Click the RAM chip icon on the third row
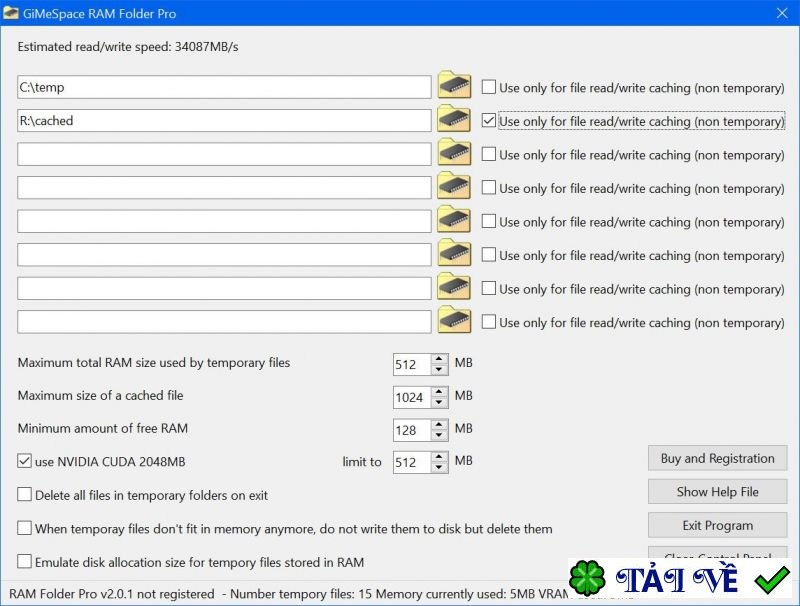 tap(453, 154)
